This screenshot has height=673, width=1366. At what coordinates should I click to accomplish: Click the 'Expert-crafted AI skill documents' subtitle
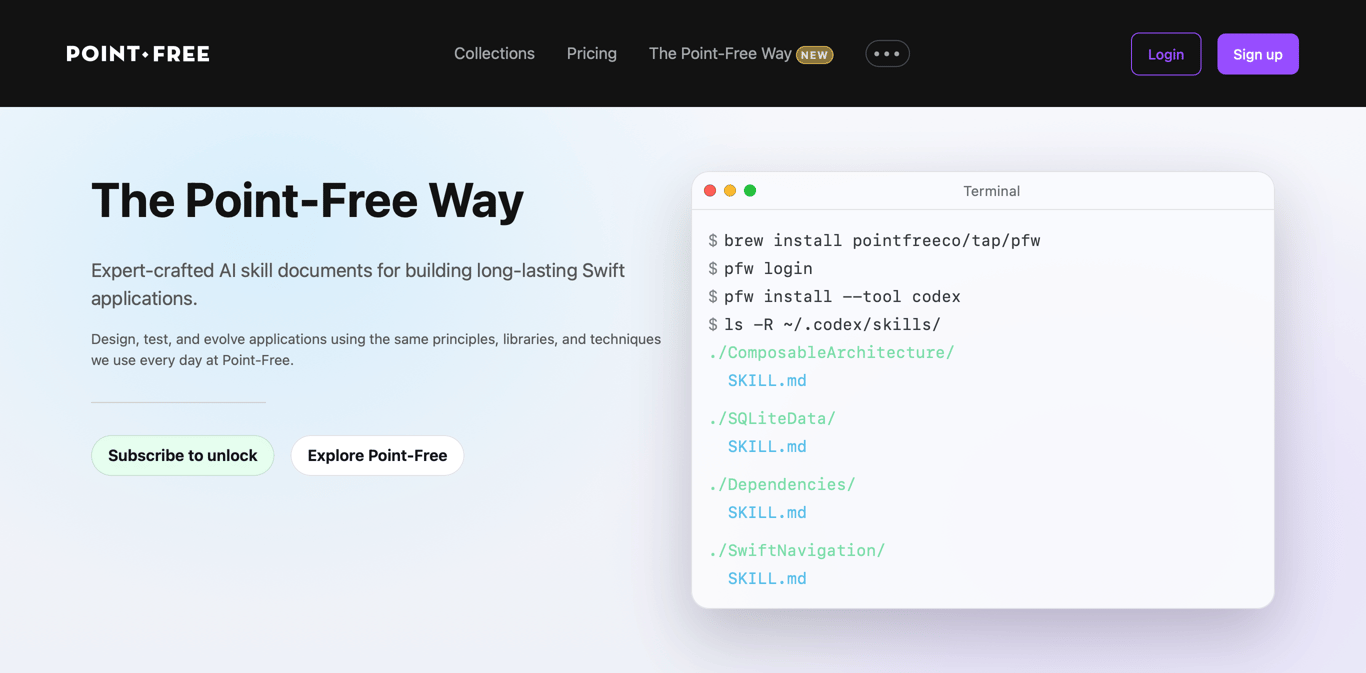coord(358,284)
